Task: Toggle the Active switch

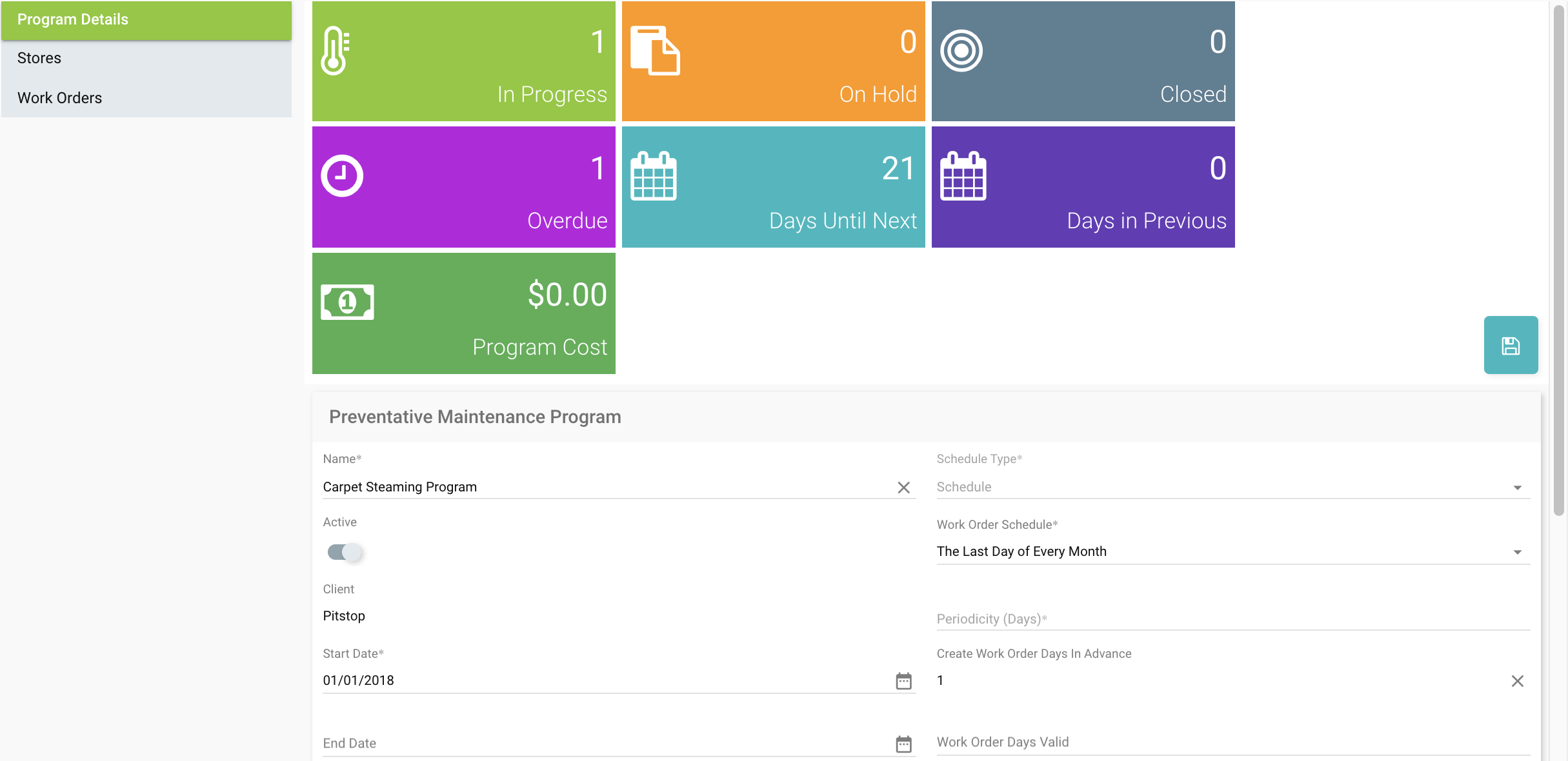Action: [345, 552]
